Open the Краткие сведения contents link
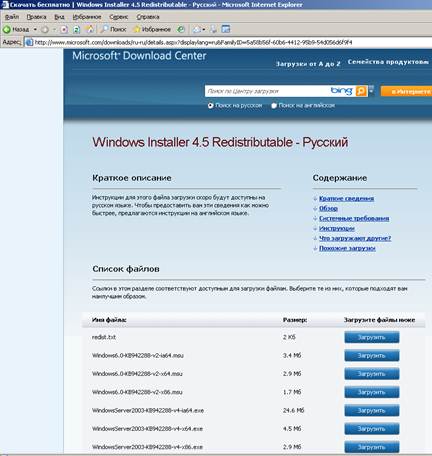 [x=346, y=199]
